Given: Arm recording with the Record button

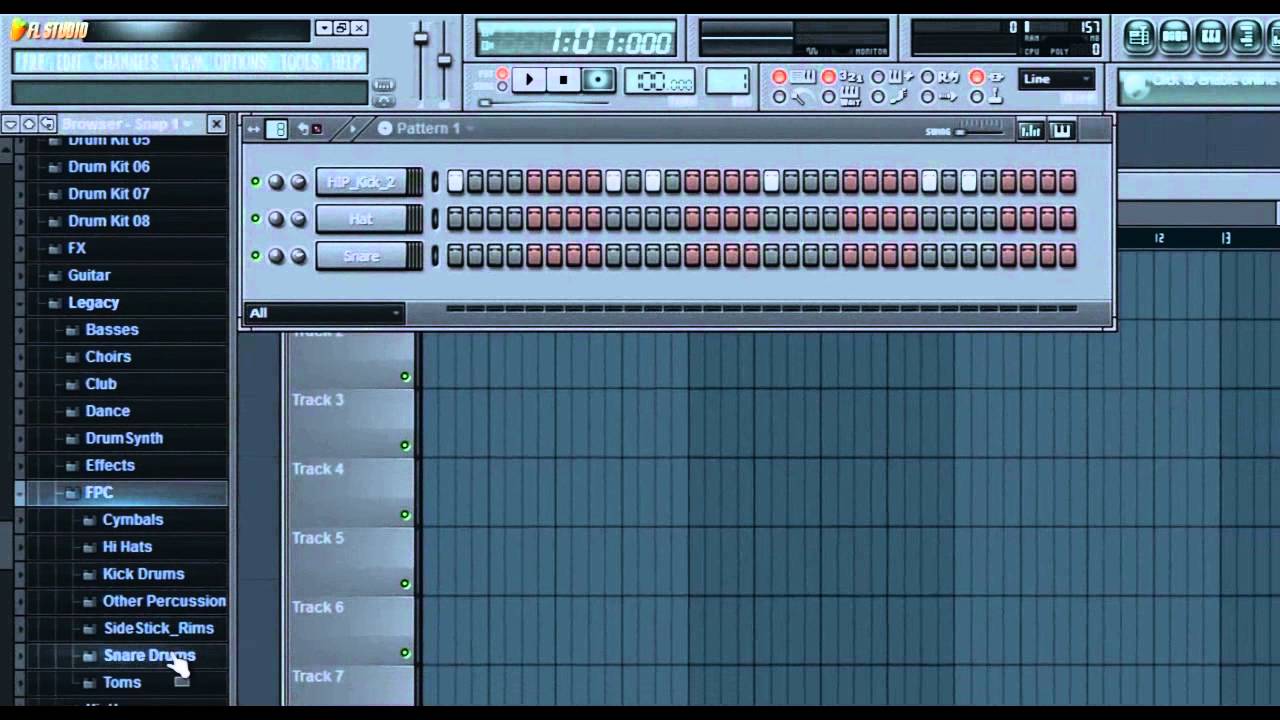Looking at the screenshot, I should tap(598, 80).
